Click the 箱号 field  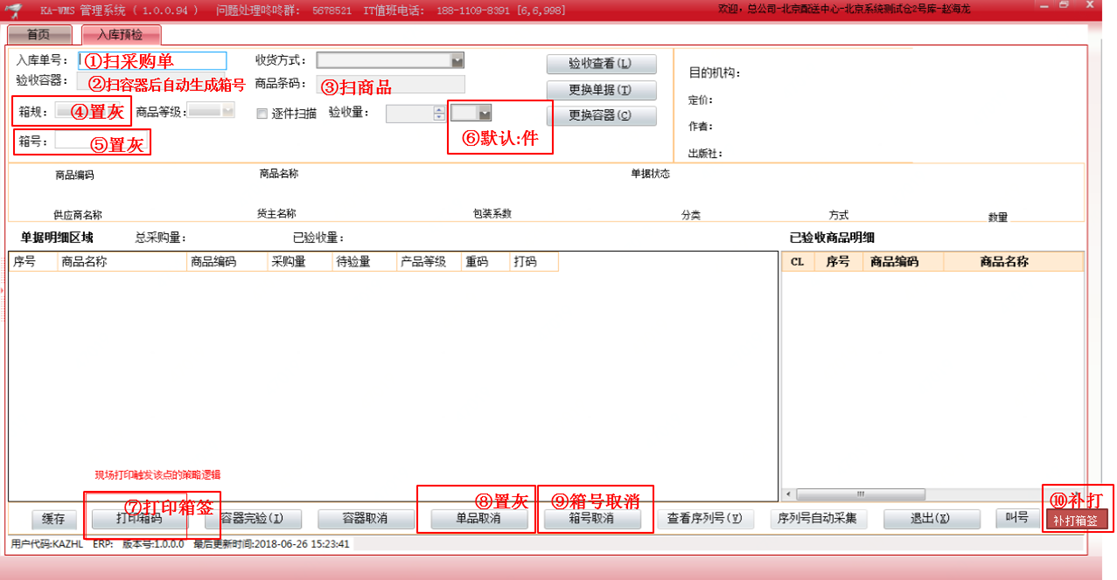100,141
